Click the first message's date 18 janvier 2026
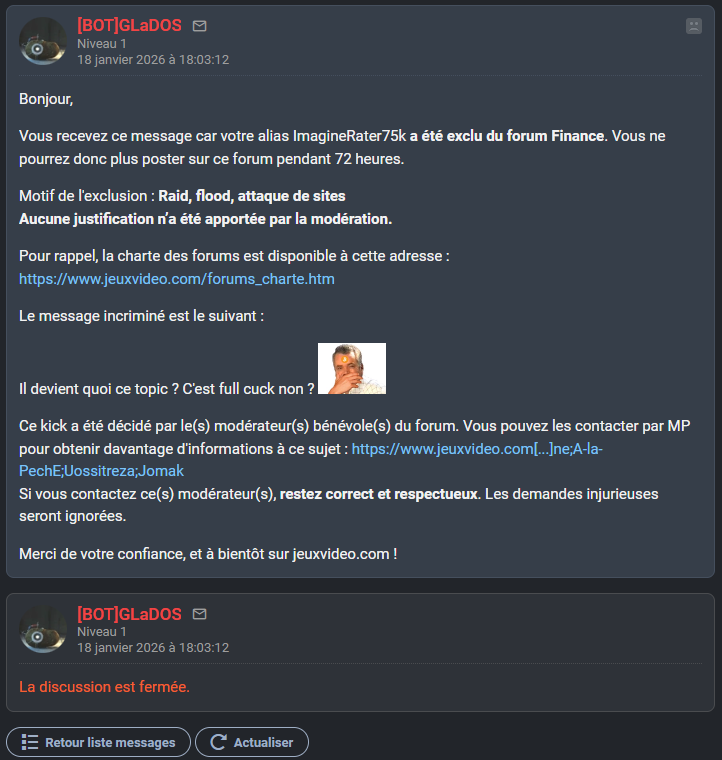 [x=153, y=59]
